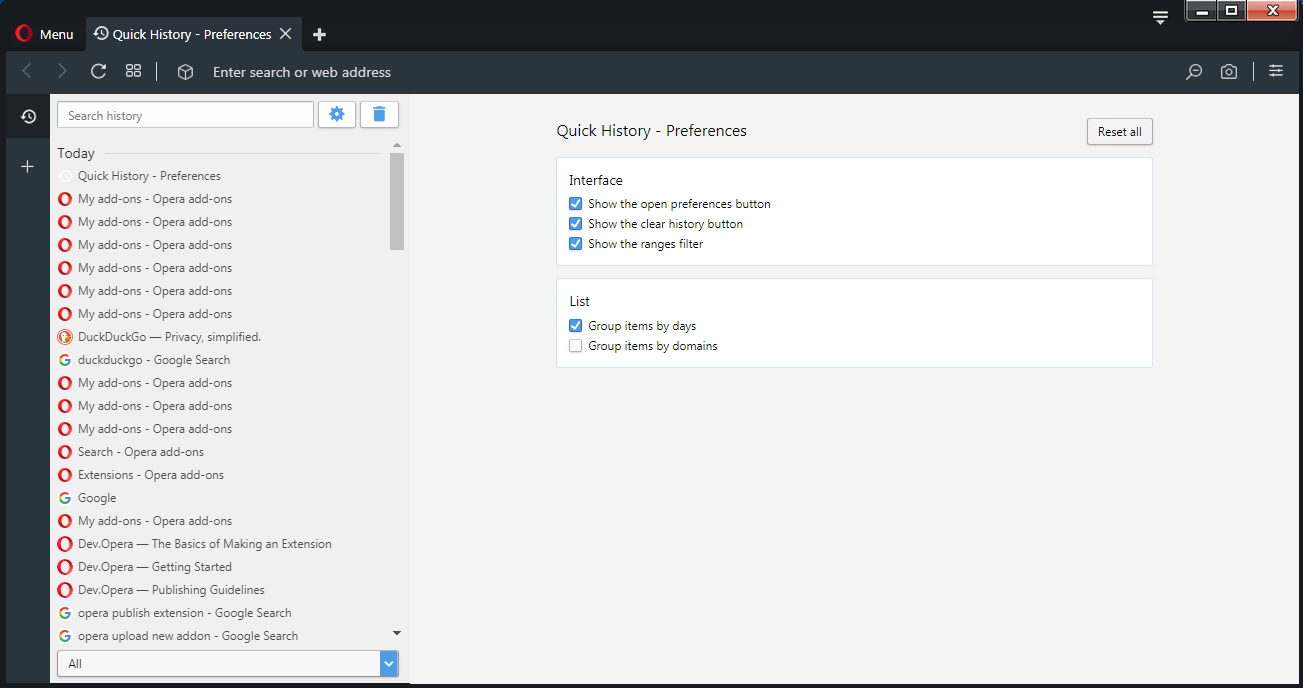Open the Speed Dial grid icon
Viewport: 1303px width, 688px height.
coord(133,71)
